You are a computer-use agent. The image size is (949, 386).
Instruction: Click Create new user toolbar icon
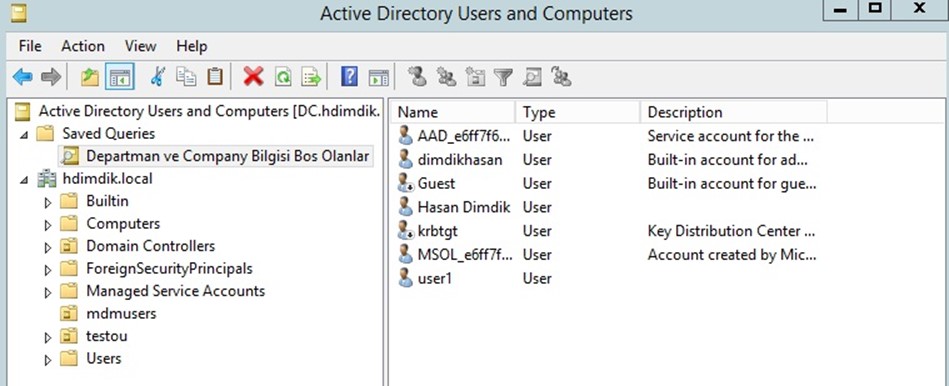[x=417, y=77]
